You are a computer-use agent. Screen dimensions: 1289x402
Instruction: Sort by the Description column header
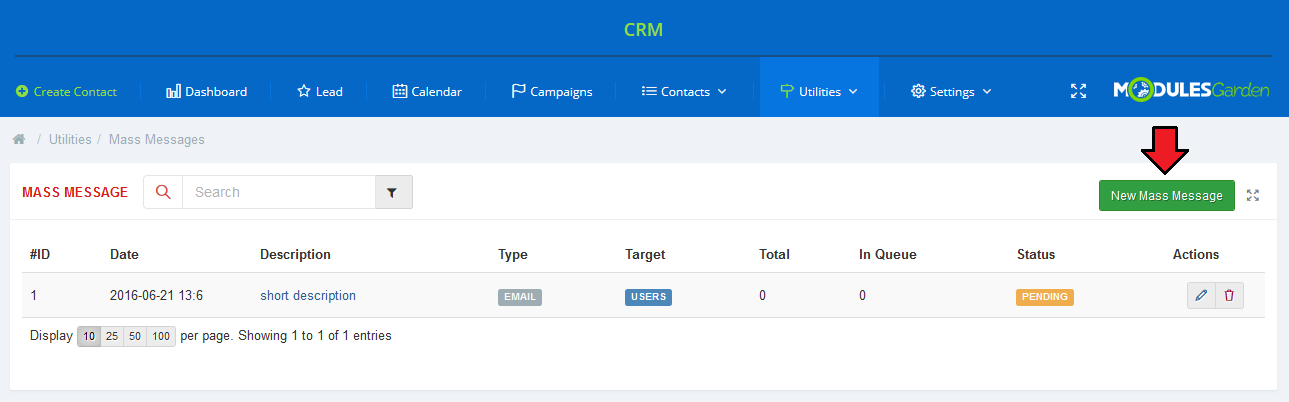pos(295,255)
